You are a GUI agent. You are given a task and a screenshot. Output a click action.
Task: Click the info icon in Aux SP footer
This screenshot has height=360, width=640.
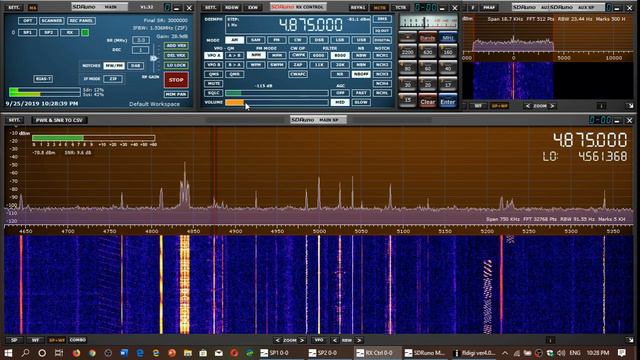click(601, 106)
